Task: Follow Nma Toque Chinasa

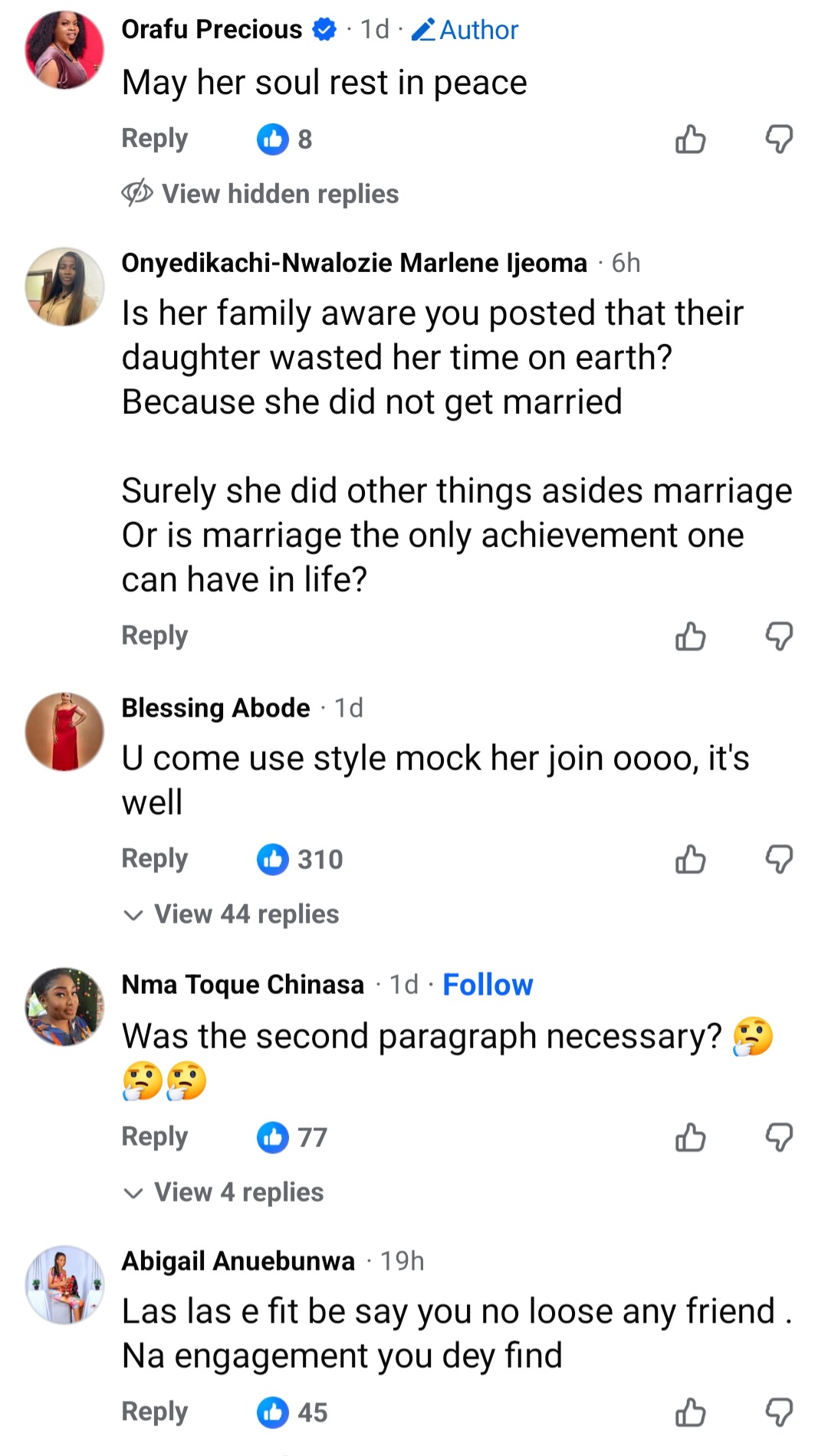Action: tap(488, 985)
